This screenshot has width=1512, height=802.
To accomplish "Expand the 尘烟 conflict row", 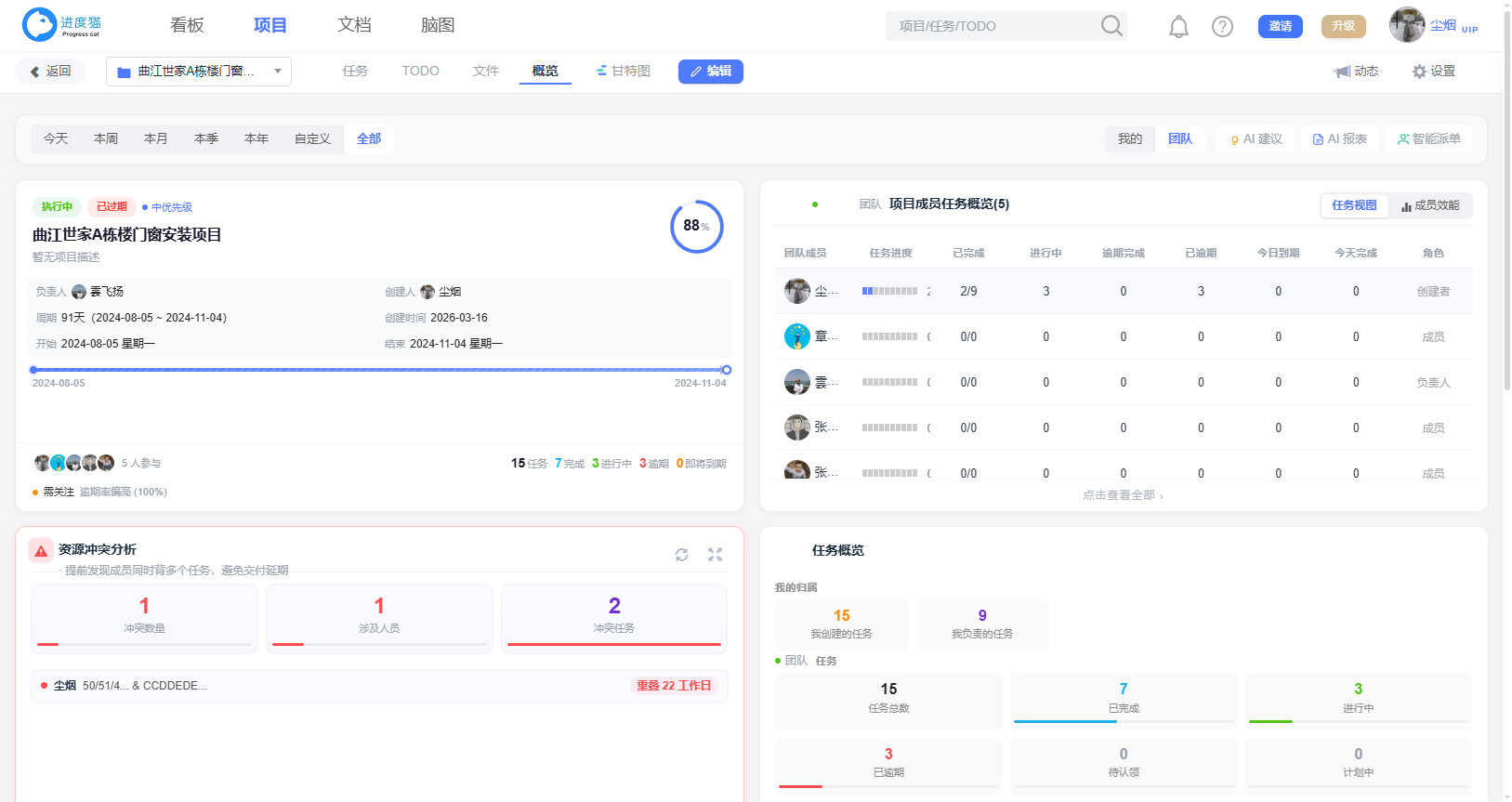I will click(x=379, y=686).
